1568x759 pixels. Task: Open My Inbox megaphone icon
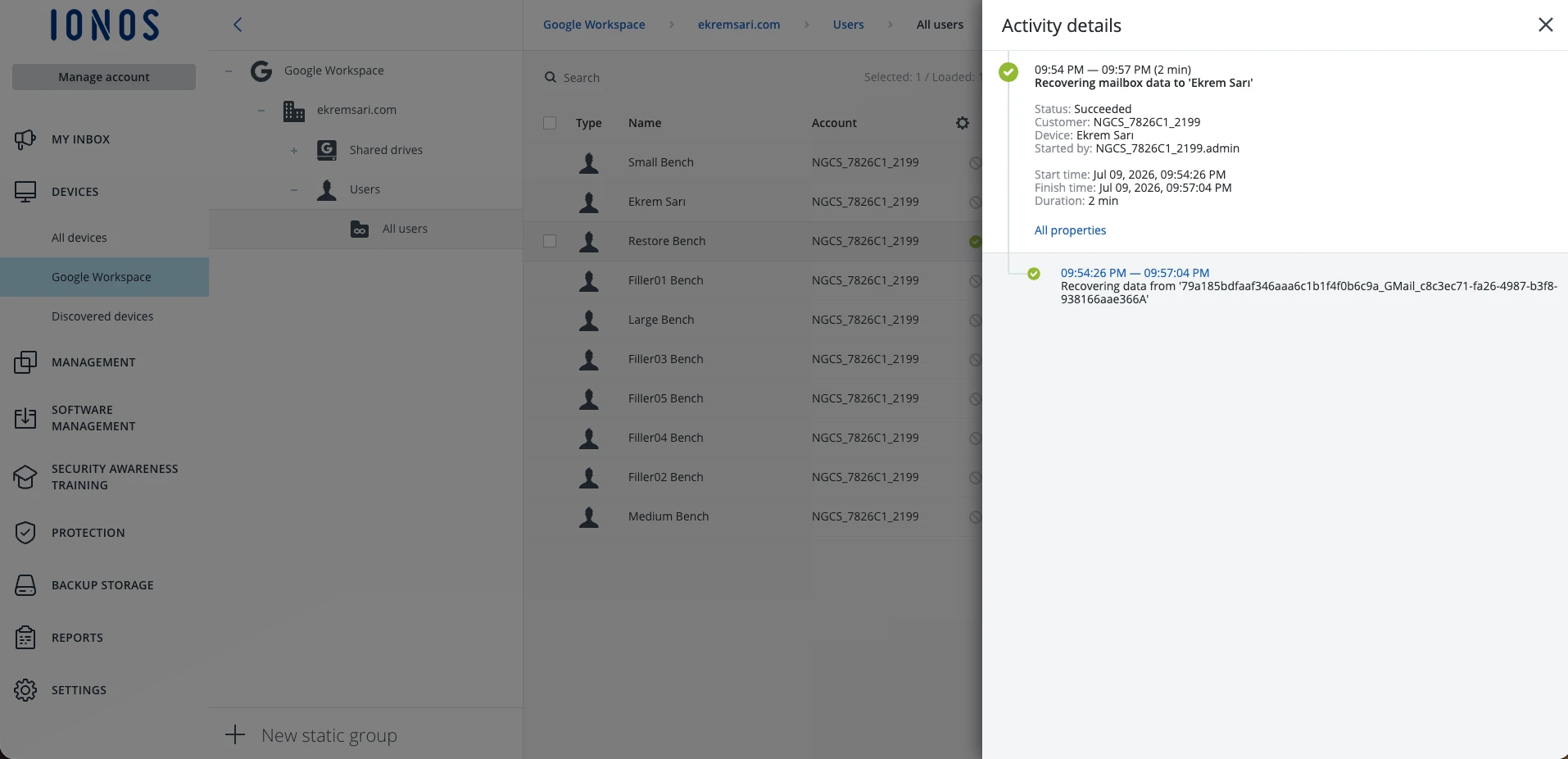tap(25, 139)
